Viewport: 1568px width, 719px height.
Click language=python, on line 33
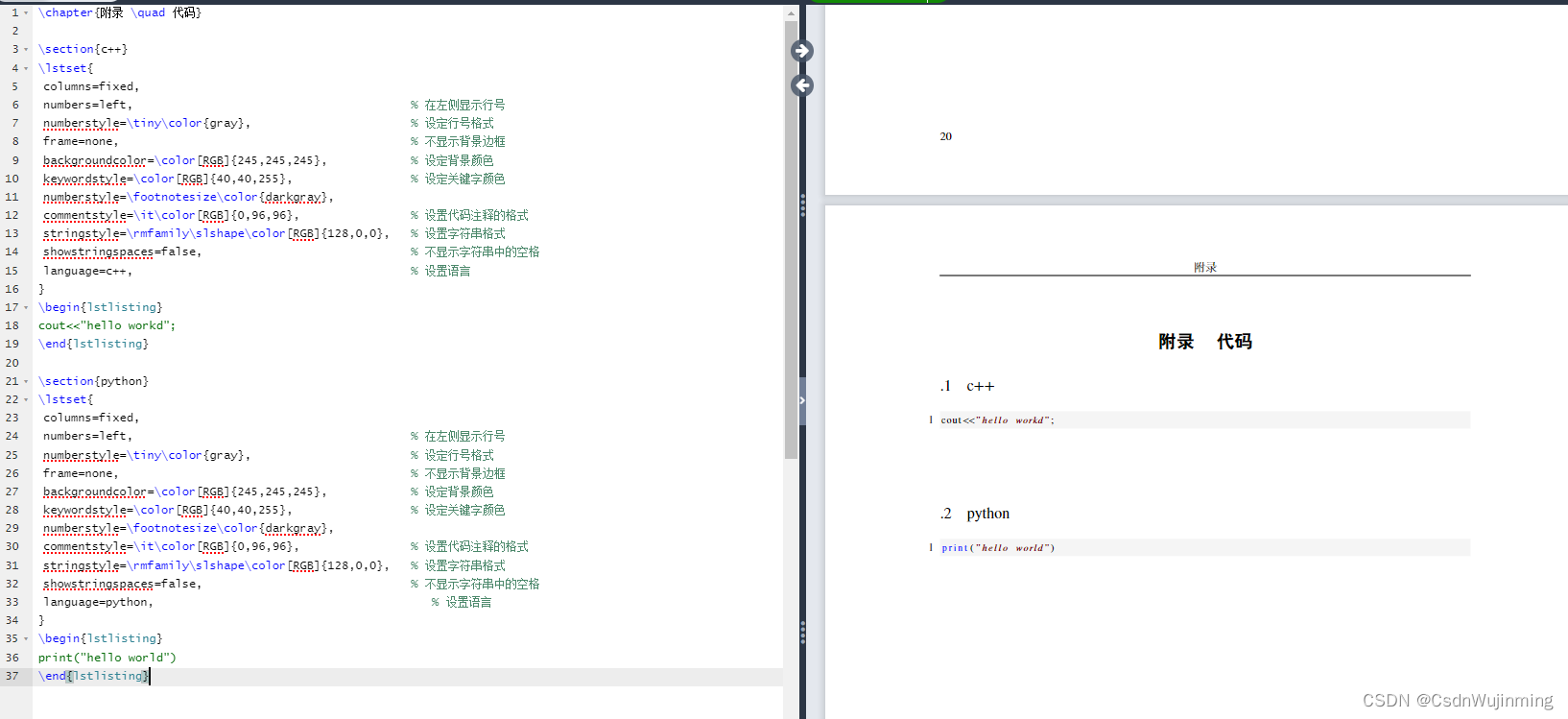98,602
